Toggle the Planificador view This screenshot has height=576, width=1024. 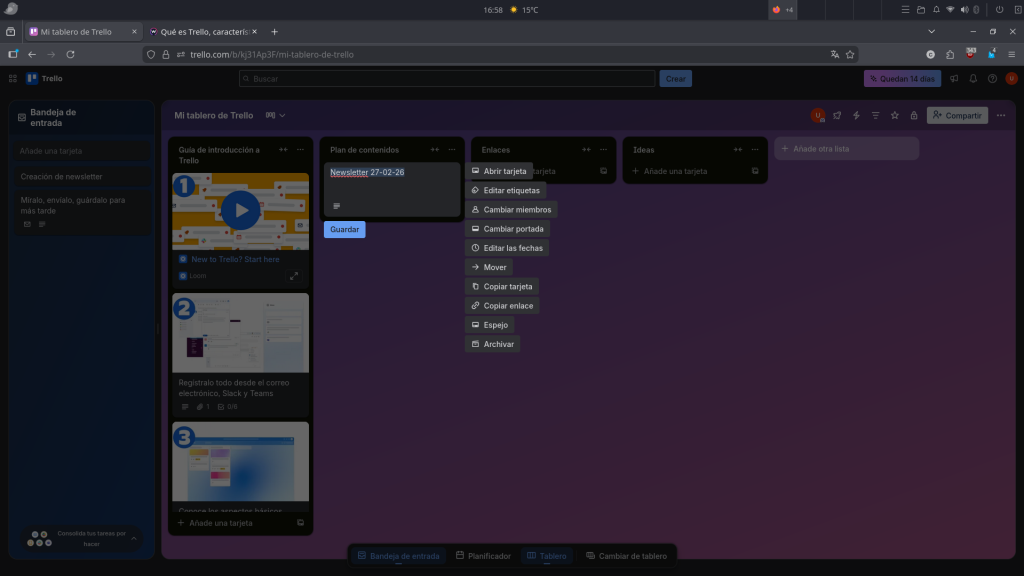tap(483, 556)
